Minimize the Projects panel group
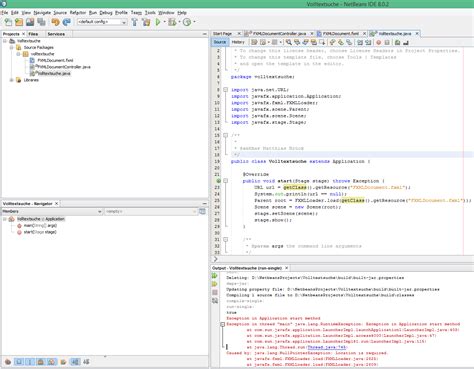 (204, 34)
